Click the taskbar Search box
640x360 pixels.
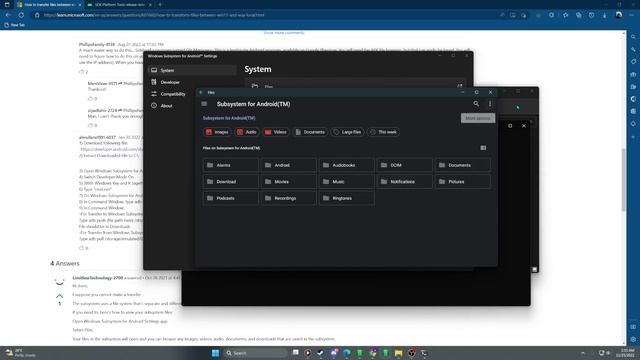pos(255,353)
